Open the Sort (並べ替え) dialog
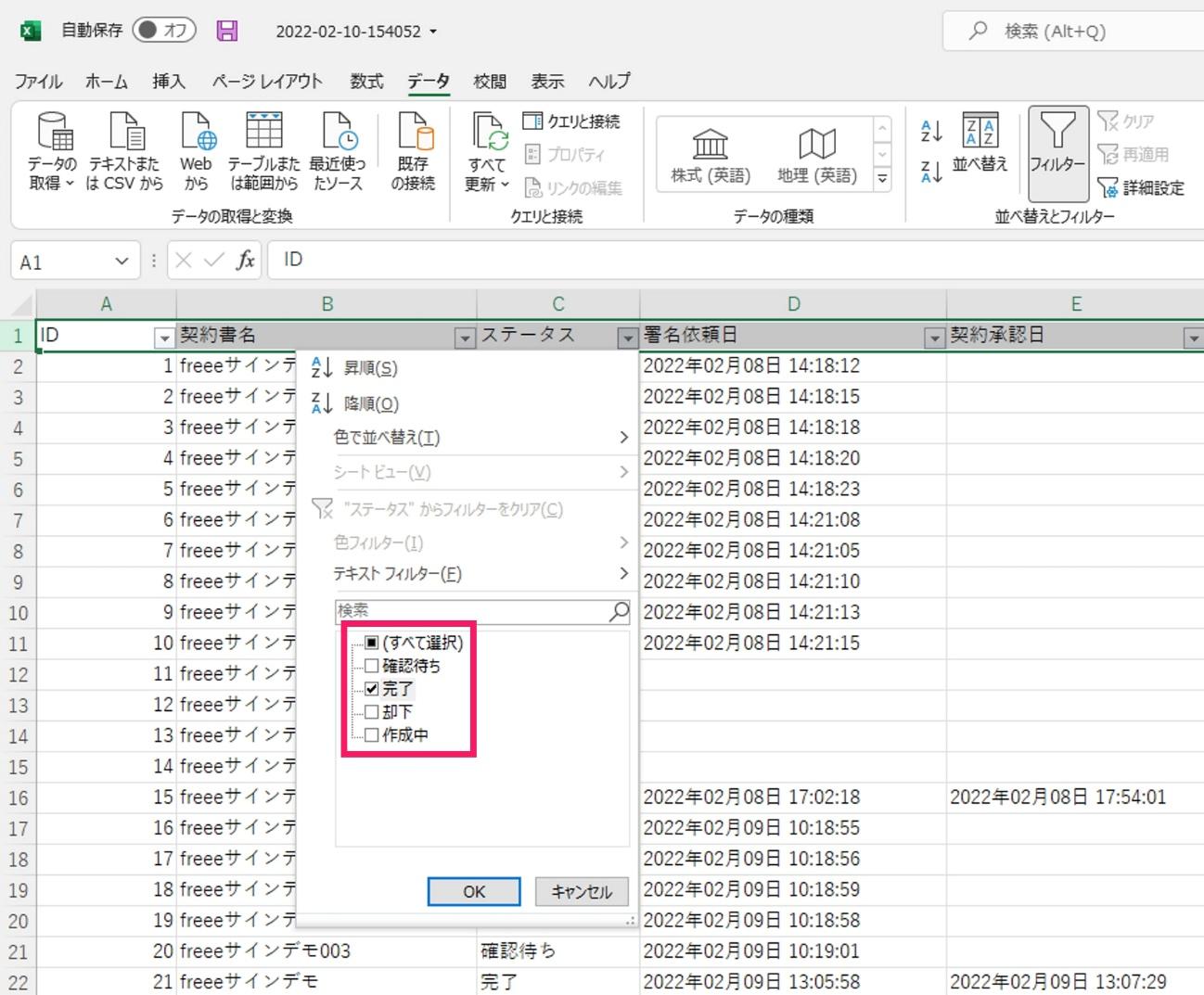The image size is (1204, 995). coord(980,143)
